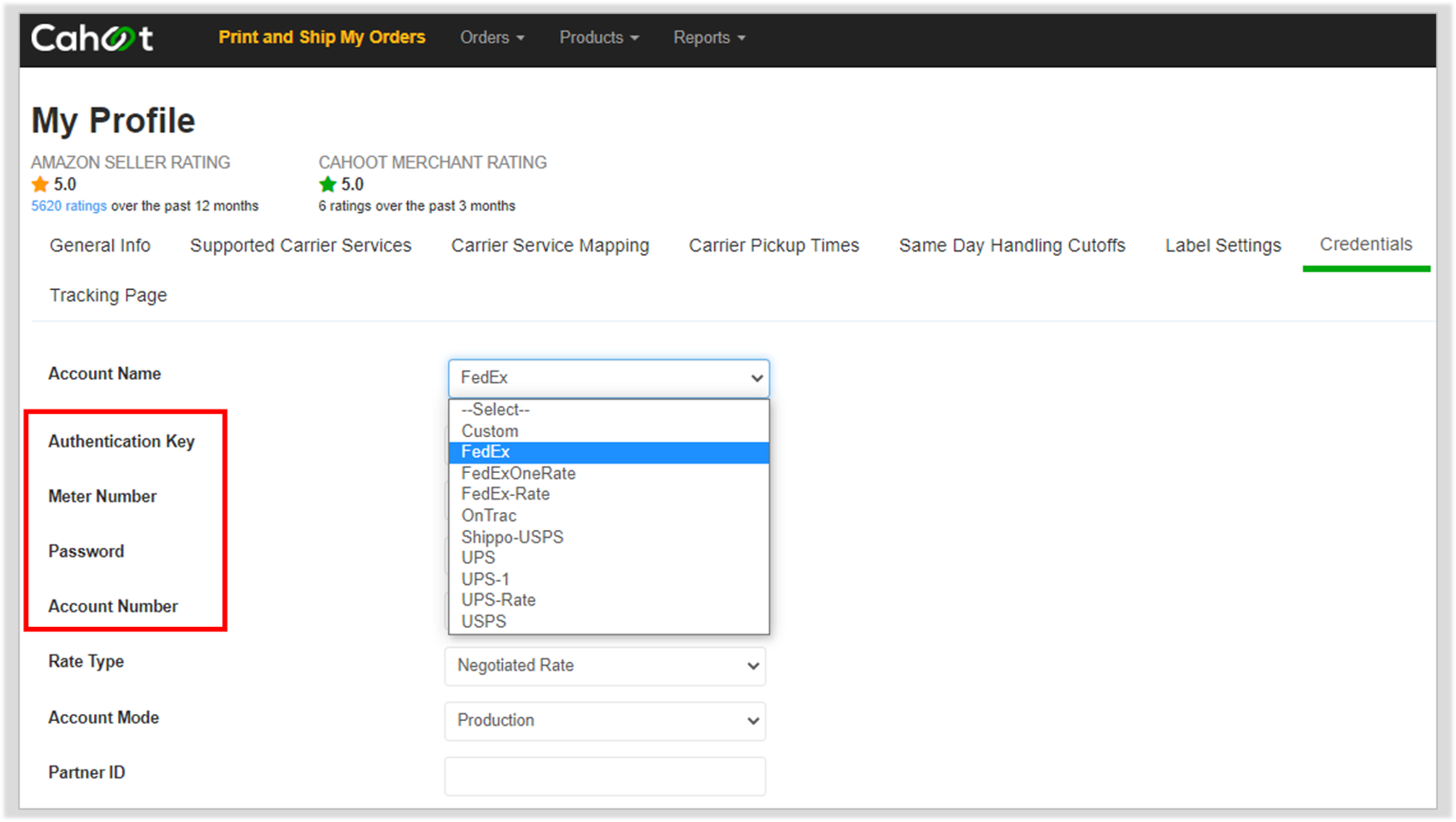Screen dimensions: 1456x822
Task: Open the Orders menu
Action: 492,38
